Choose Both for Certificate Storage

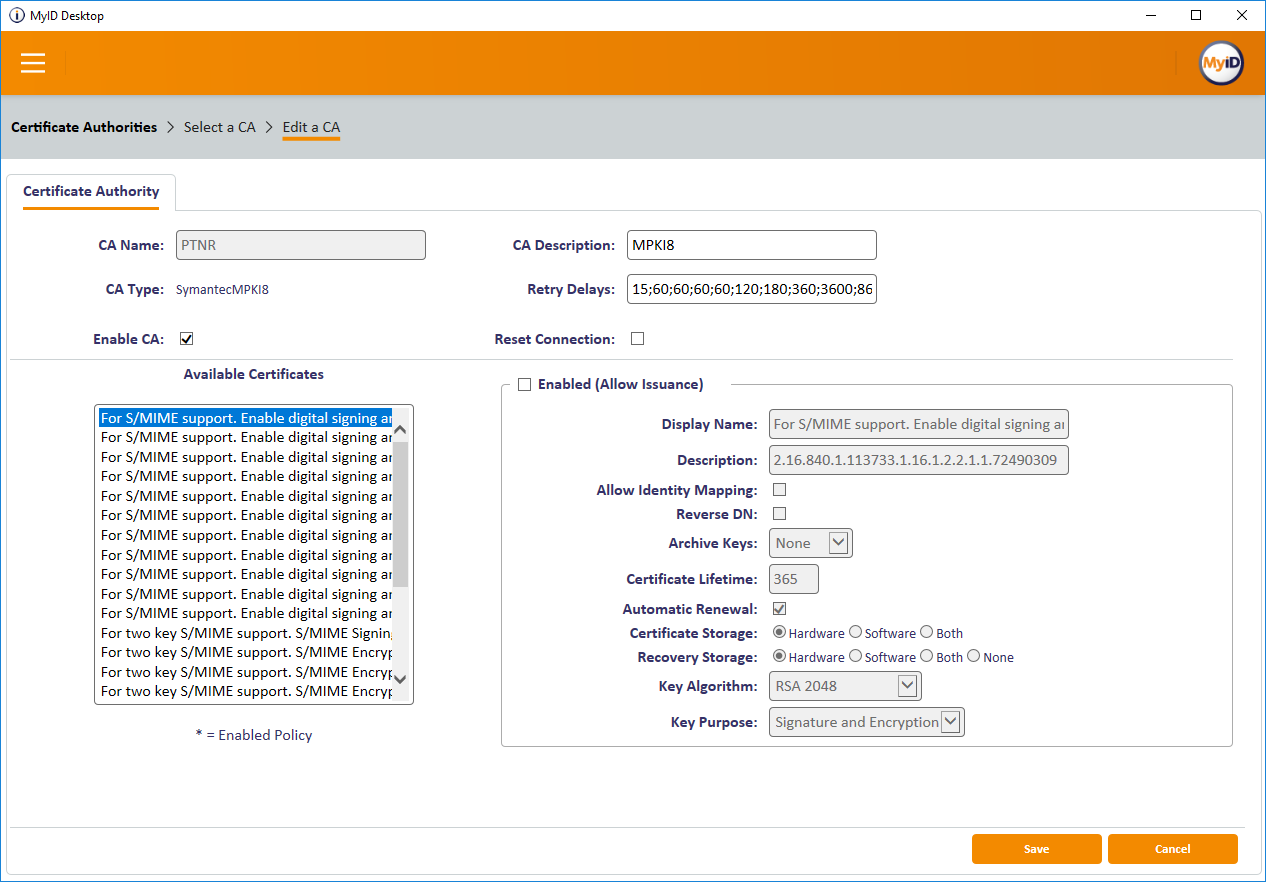(927, 632)
